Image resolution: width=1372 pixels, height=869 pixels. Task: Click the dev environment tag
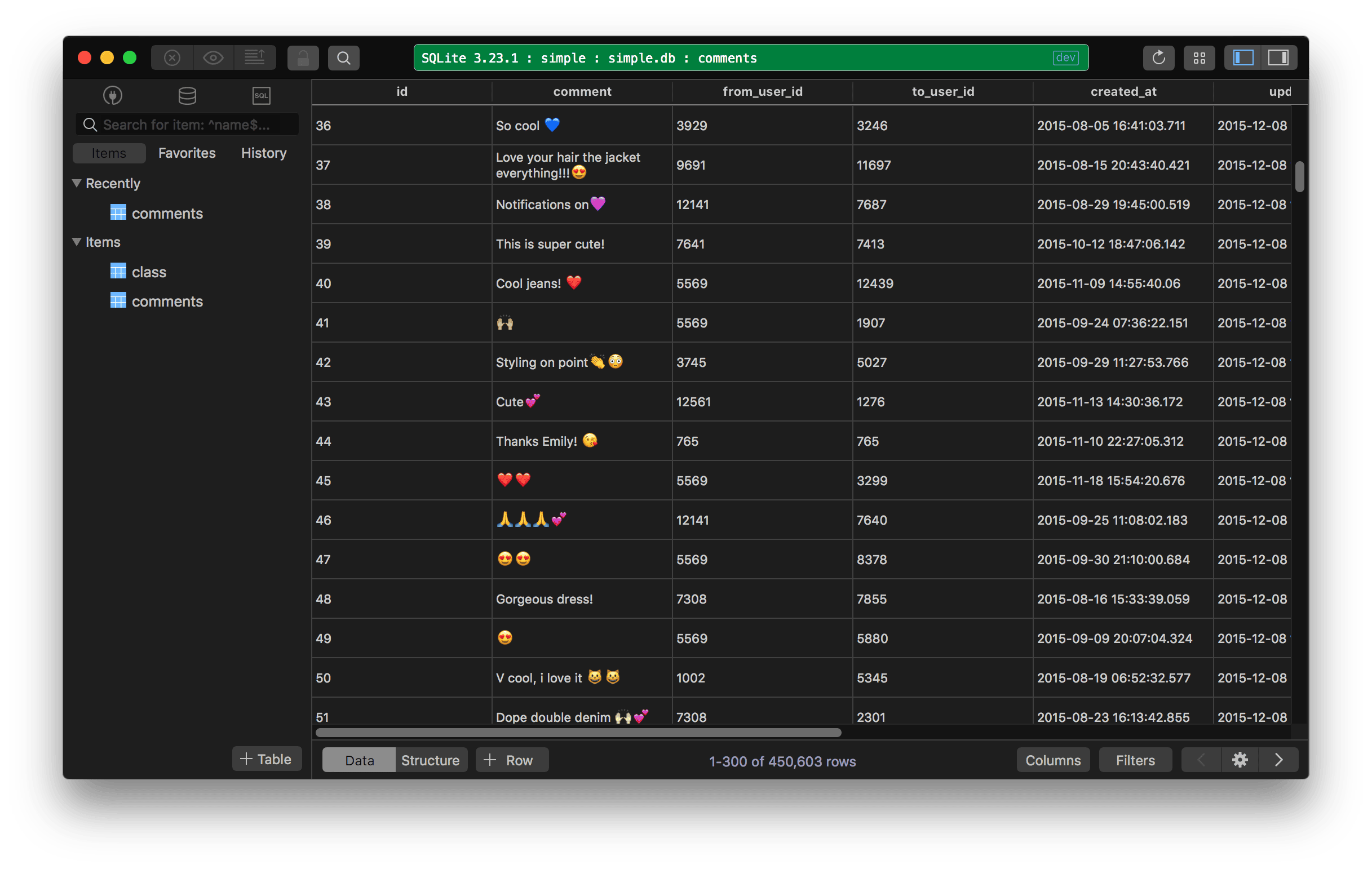coord(1065,57)
